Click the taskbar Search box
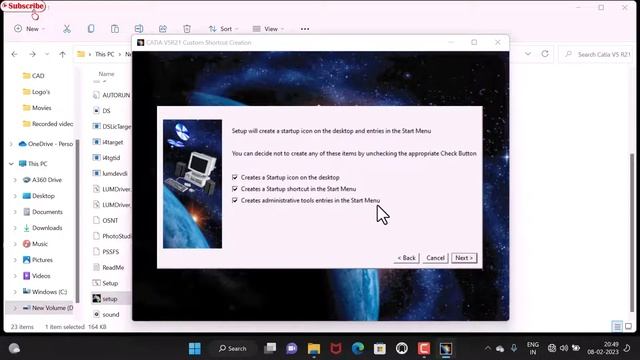Viewport: 640px width, 360px height. [233, 349]
